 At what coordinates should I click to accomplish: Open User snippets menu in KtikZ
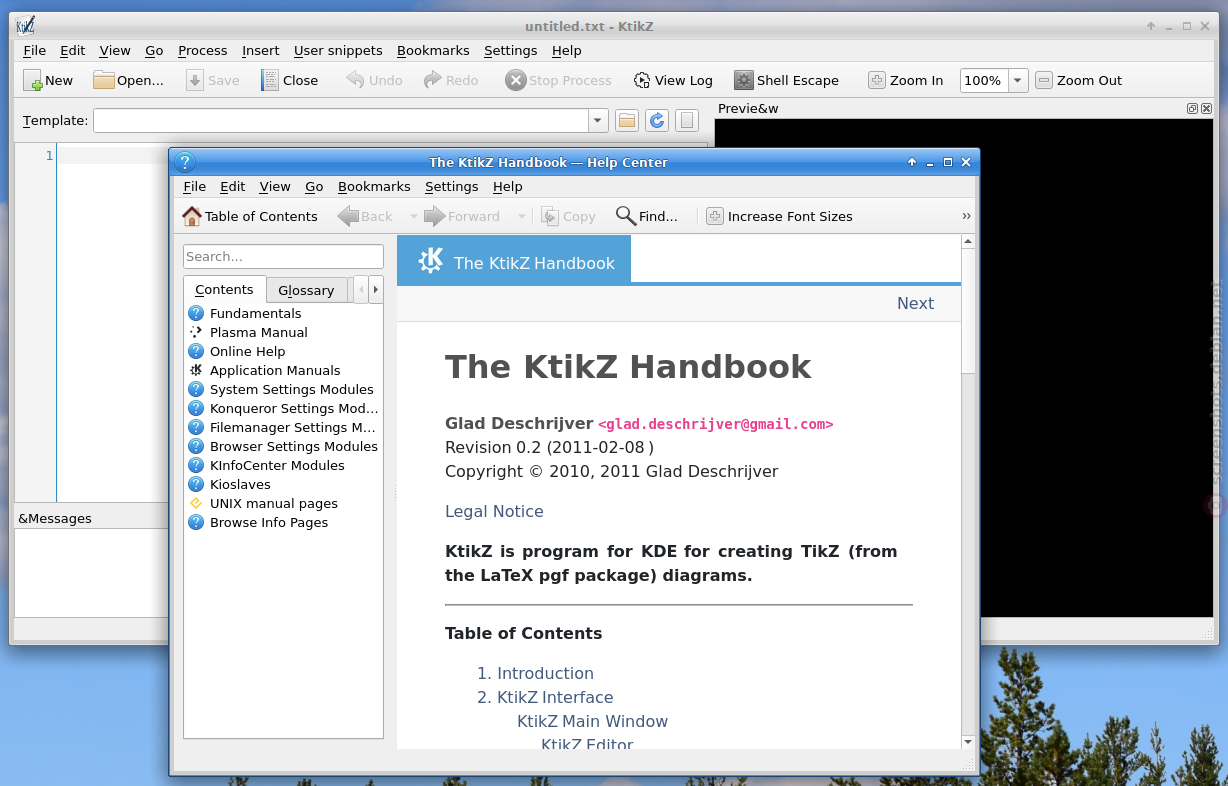coord(338,50)
